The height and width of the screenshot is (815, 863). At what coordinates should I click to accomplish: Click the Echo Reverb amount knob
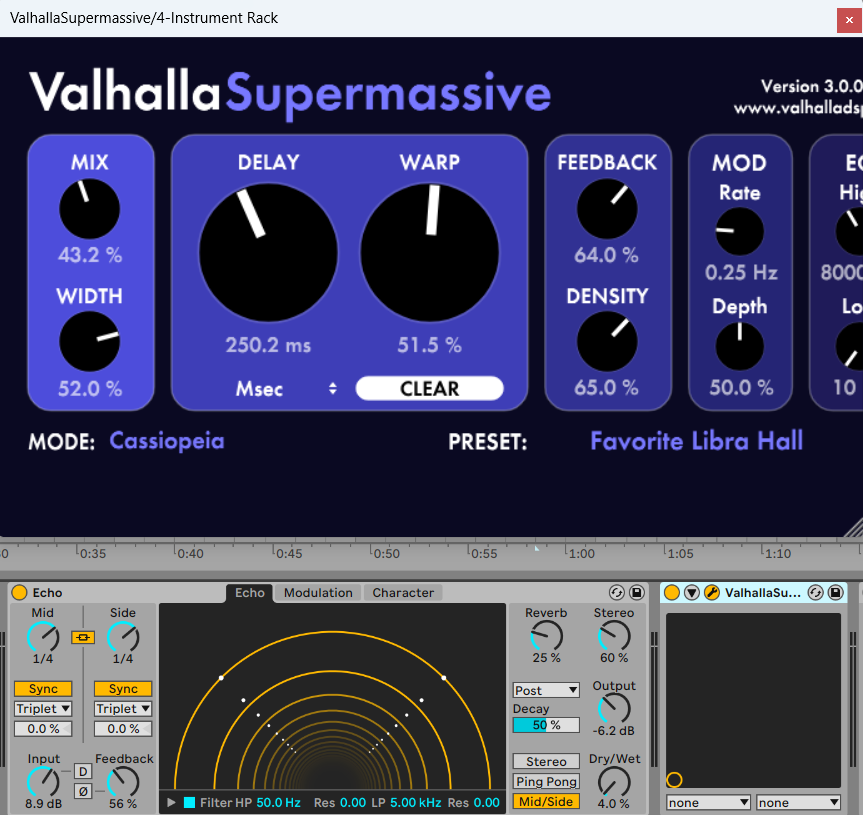point(546,637)
